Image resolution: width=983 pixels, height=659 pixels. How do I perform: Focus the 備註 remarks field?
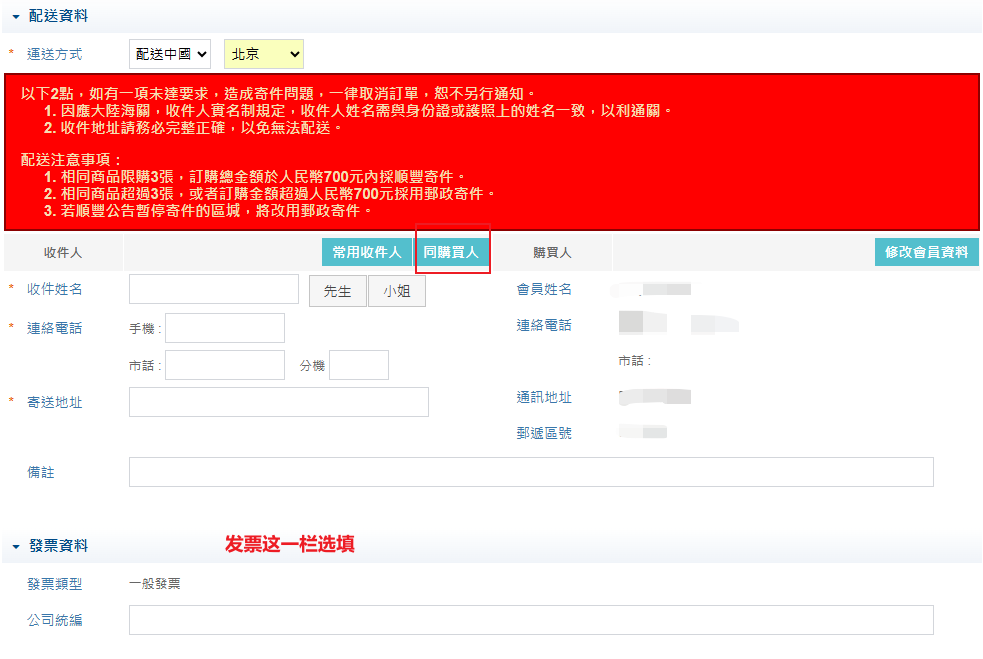(531, 472)
